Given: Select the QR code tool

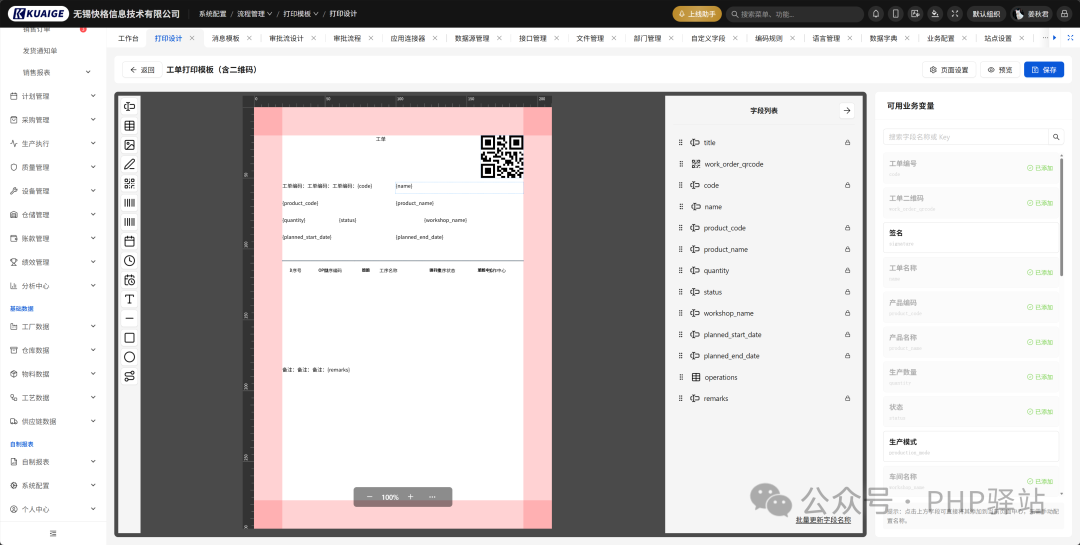Looking at the screenshot, I should point(129,184).
